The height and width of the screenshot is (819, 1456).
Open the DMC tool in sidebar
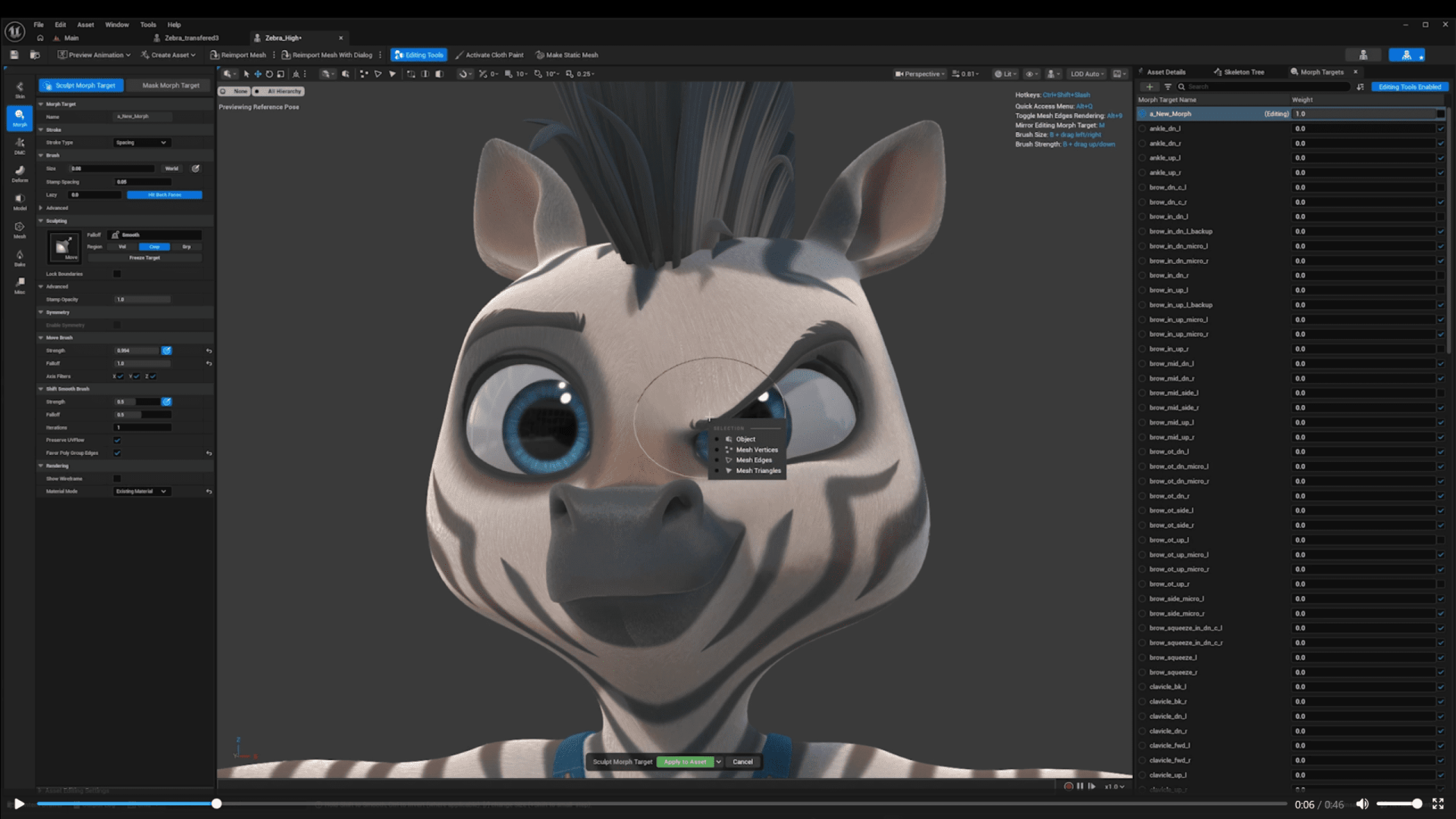[x=20, y=146]
